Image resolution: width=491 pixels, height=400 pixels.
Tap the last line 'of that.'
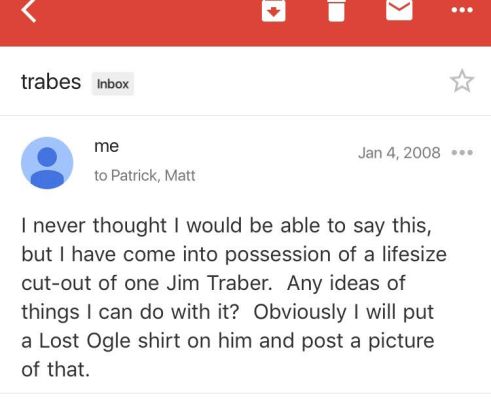coord(56,369)
